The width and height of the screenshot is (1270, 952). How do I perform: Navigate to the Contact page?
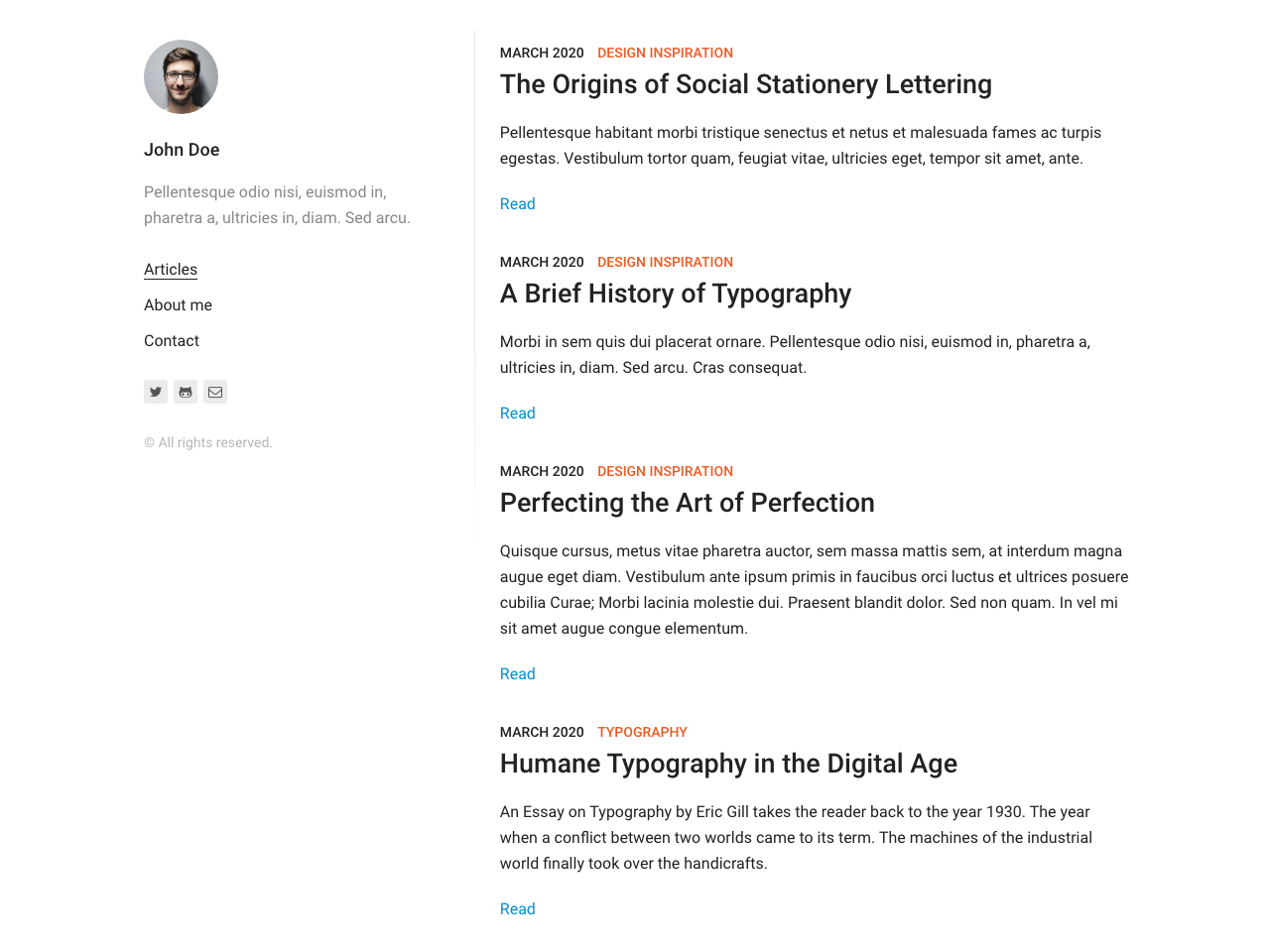pyautogui.click(x=172, y=341)
